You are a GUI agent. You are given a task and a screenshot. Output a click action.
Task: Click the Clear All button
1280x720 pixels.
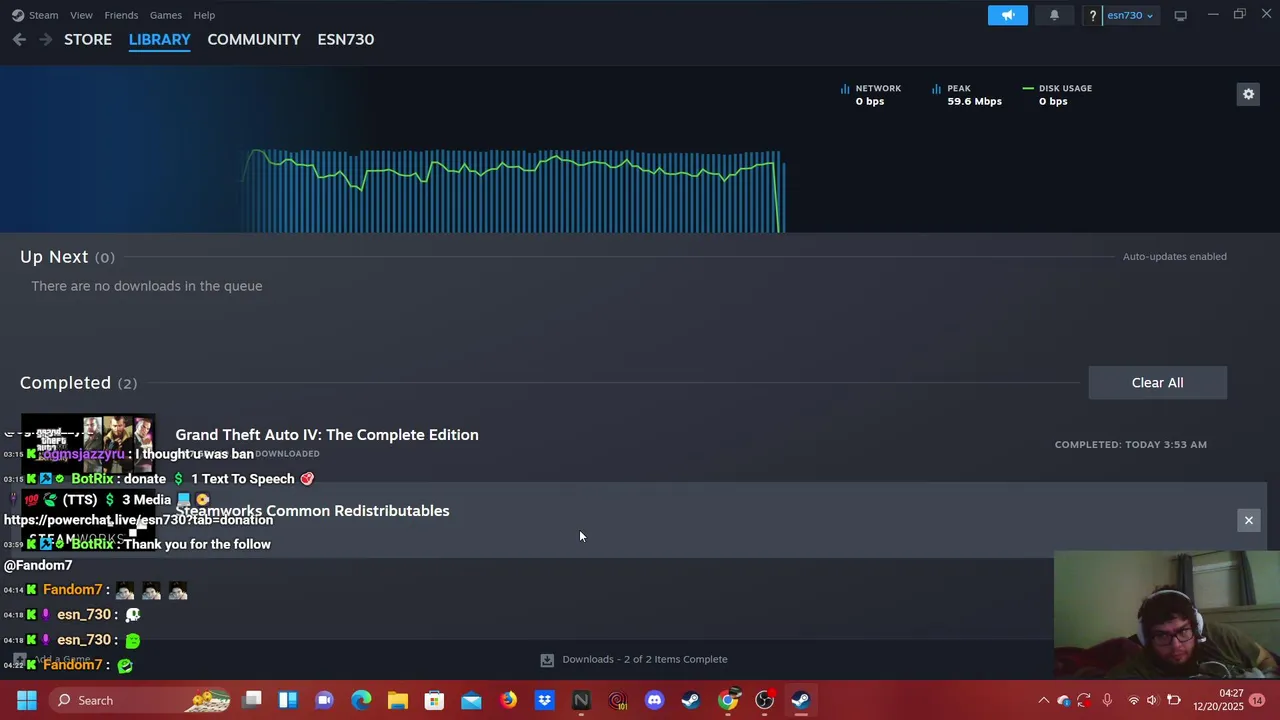click(x=1157, y=383)
